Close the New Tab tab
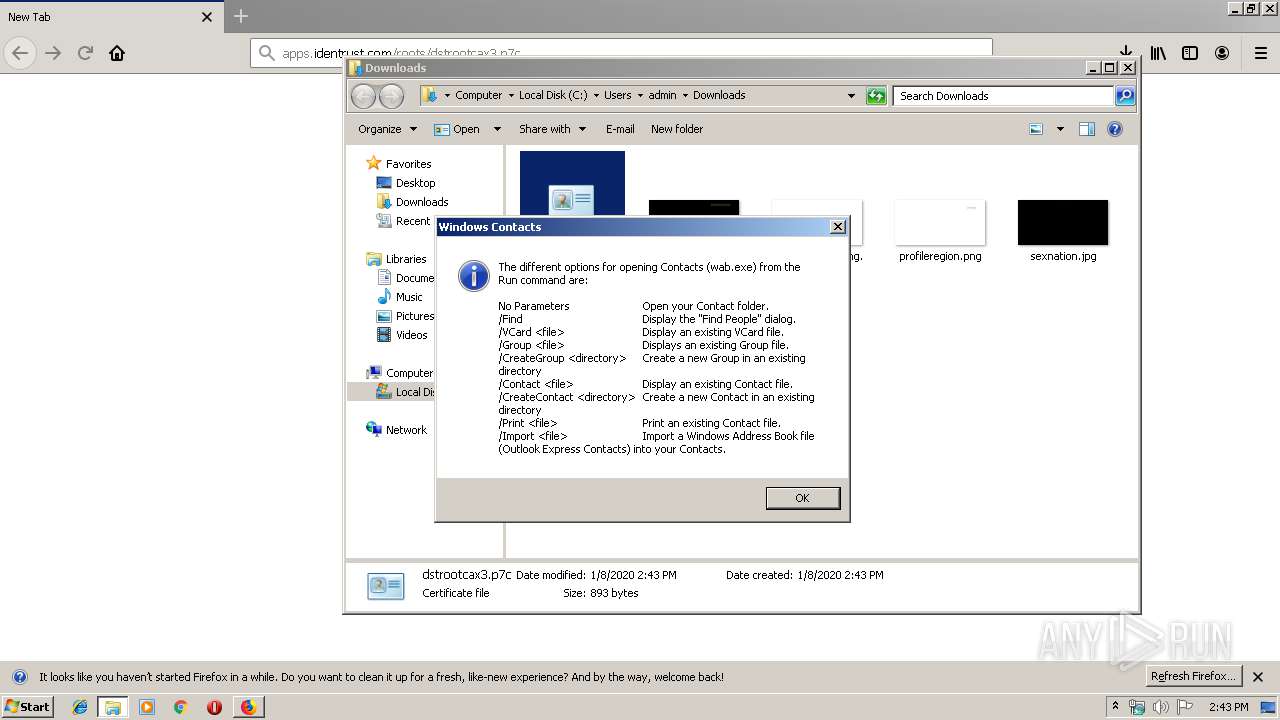 pyautogui.click(x=207, y=17)
